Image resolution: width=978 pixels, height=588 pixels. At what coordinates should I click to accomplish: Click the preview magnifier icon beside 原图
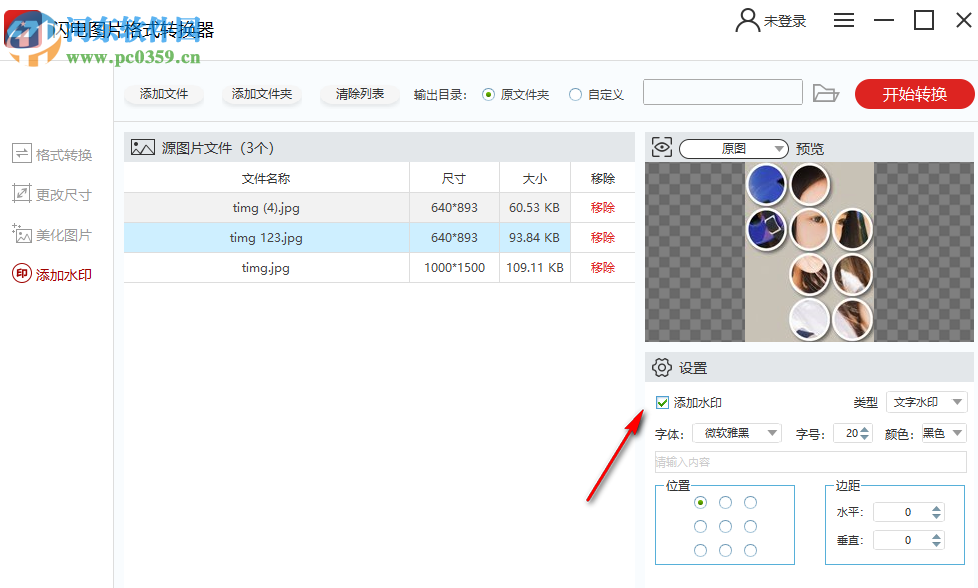[x=661, y=147]
